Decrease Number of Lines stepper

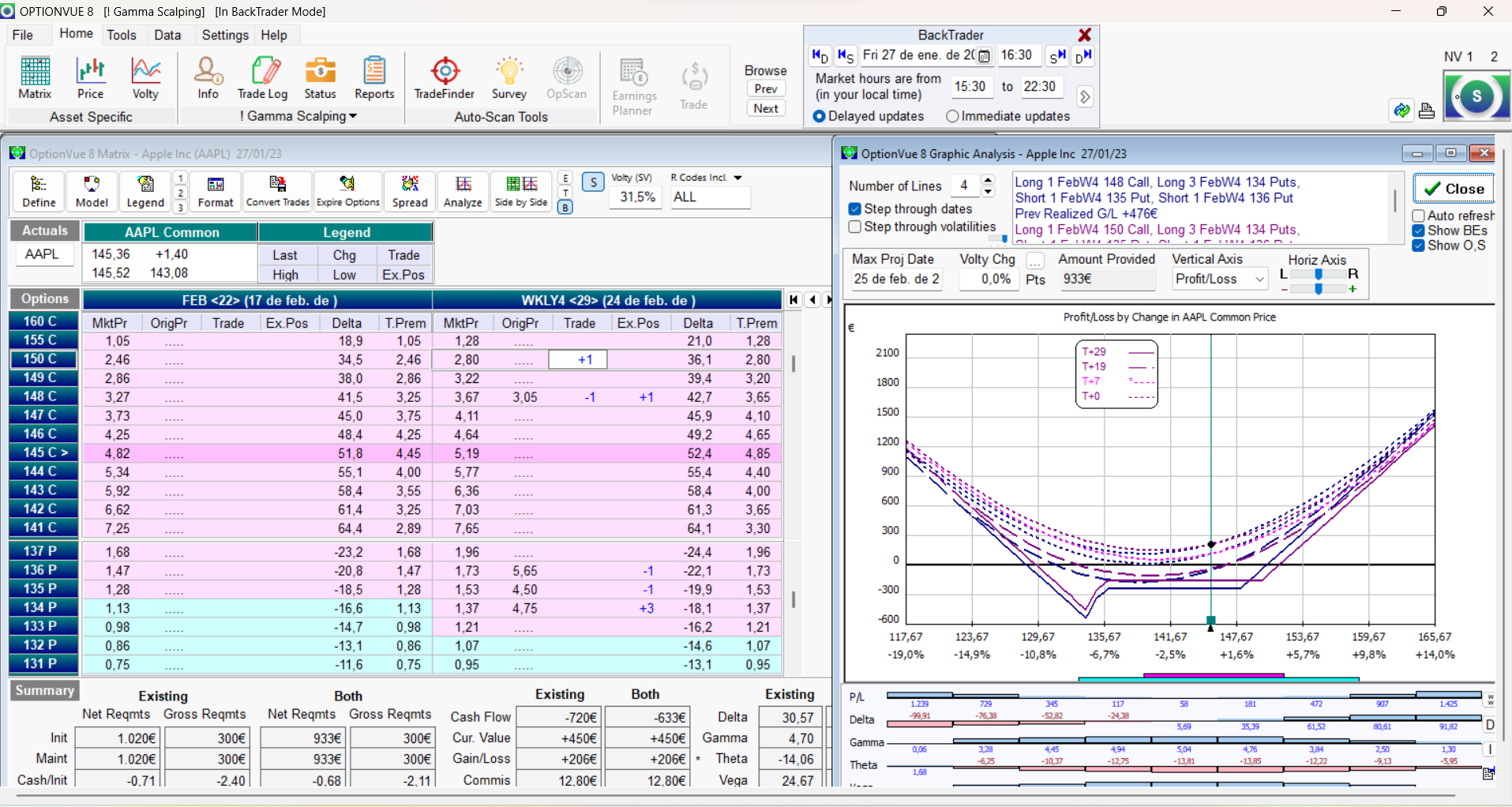point(988,191)
